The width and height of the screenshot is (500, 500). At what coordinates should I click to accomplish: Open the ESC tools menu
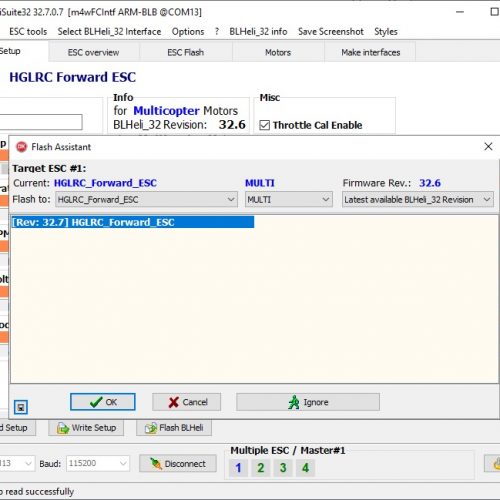coord(28,32)
